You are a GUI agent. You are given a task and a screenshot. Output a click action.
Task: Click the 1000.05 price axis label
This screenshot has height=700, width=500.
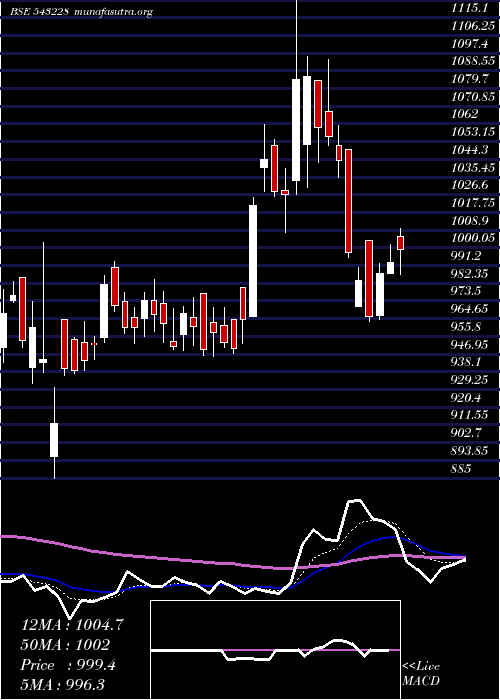[x=473, y=238]
